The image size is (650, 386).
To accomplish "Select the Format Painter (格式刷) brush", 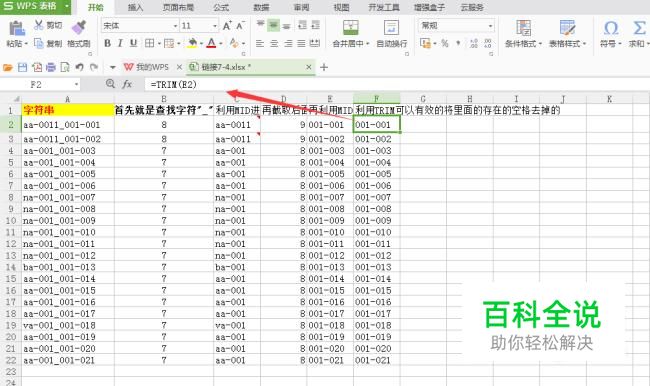I will click(x=78, y=27).
